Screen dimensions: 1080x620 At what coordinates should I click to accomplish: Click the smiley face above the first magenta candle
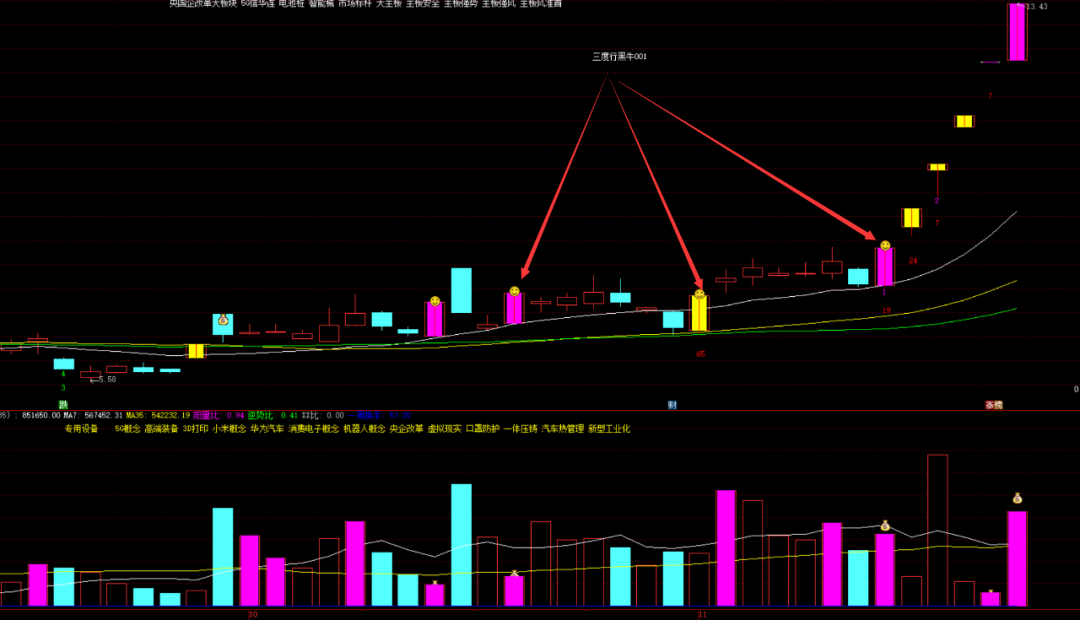pos(435,301)
